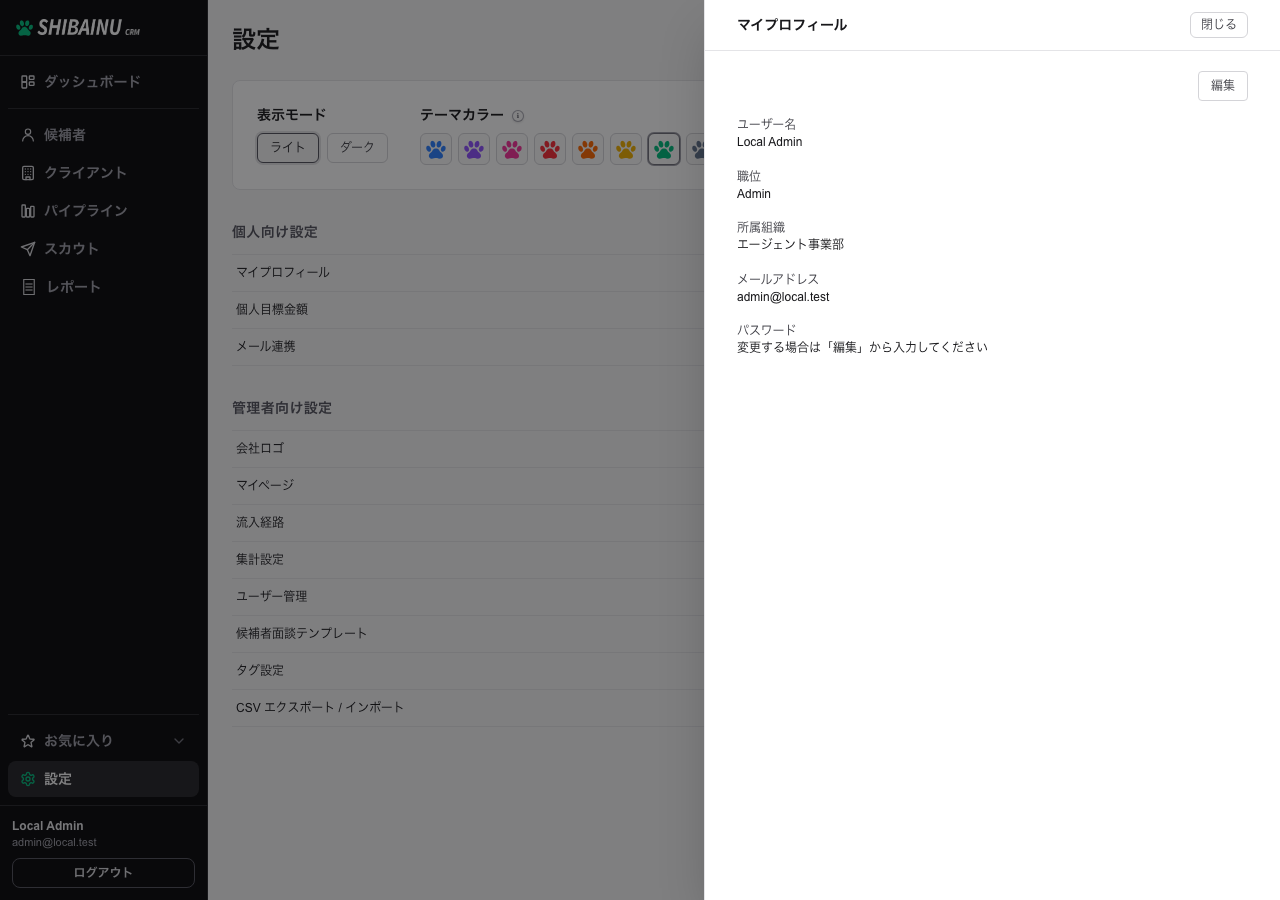Image resolution: width=1280 pixels, height=900 pixels.
Task: Click the 候補者 person icon
Action: 28,135
